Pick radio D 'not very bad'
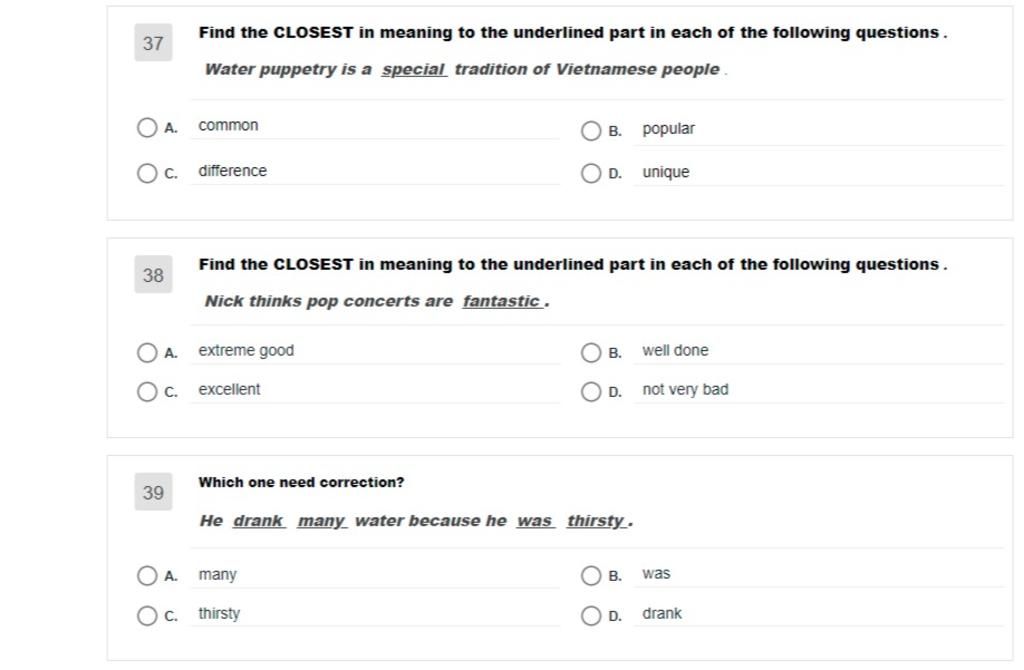 (x=591, y=392)
